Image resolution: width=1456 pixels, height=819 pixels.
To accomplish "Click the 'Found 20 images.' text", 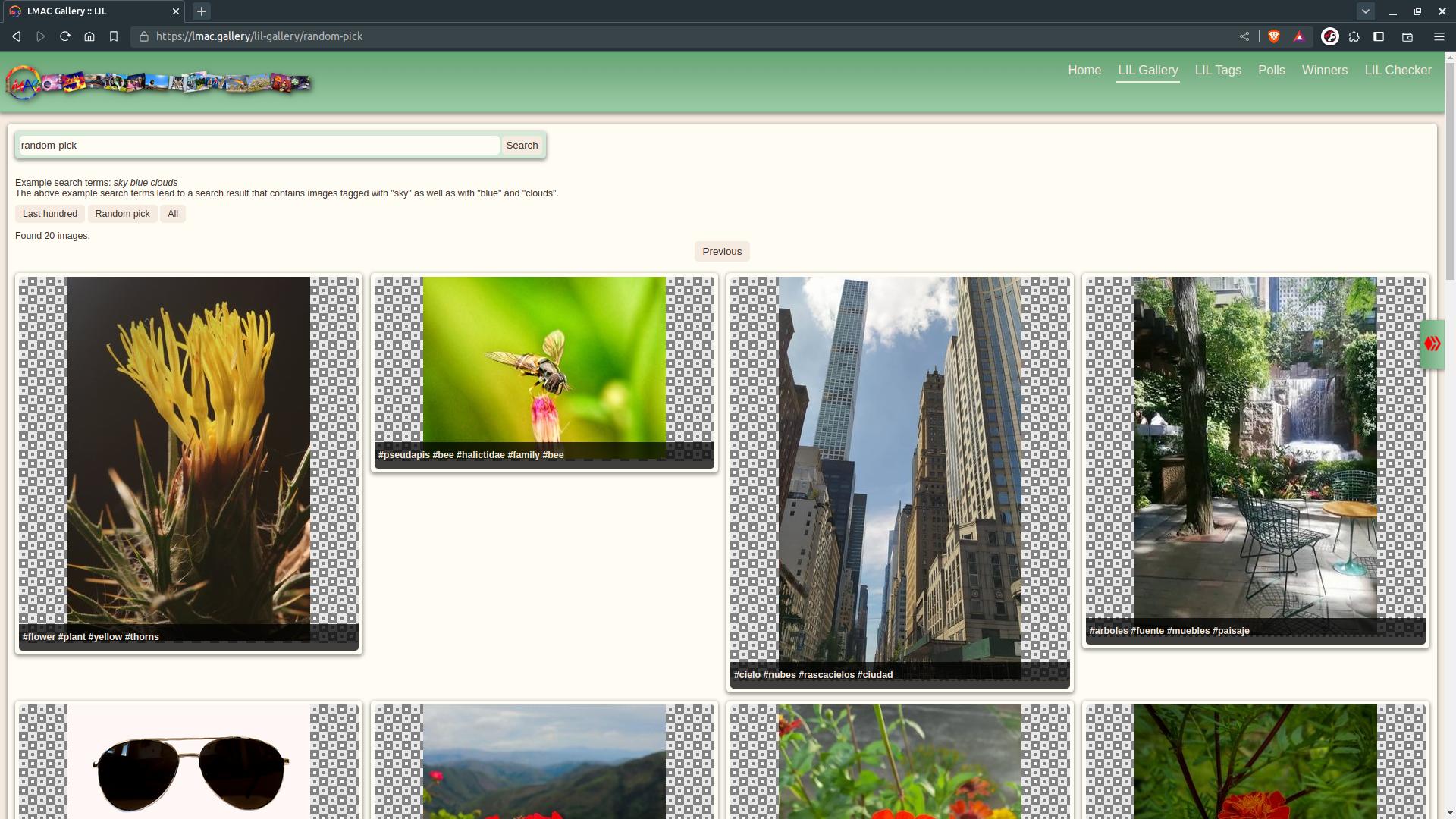I will 52,236.
